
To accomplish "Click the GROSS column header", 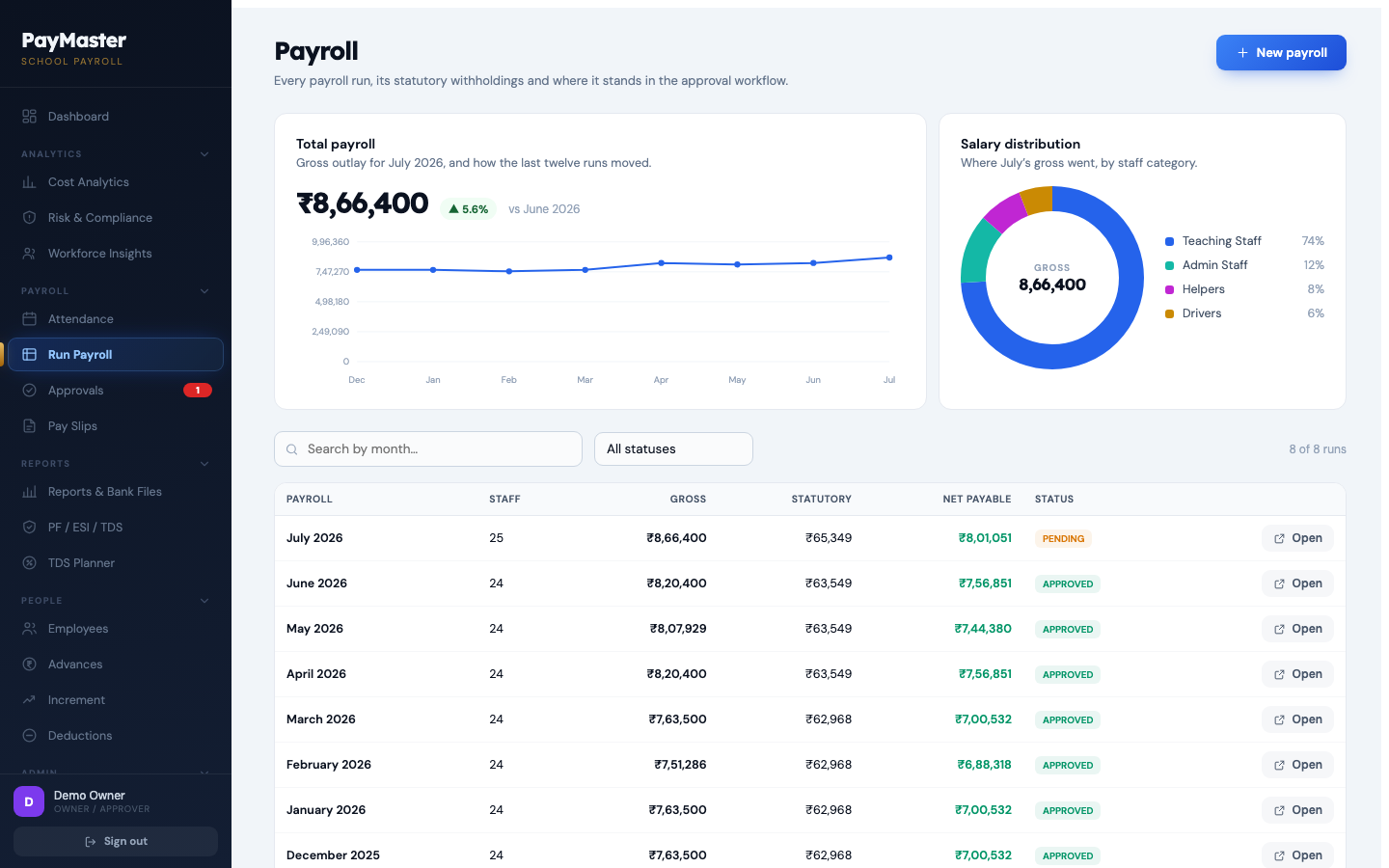I will 688,500.
